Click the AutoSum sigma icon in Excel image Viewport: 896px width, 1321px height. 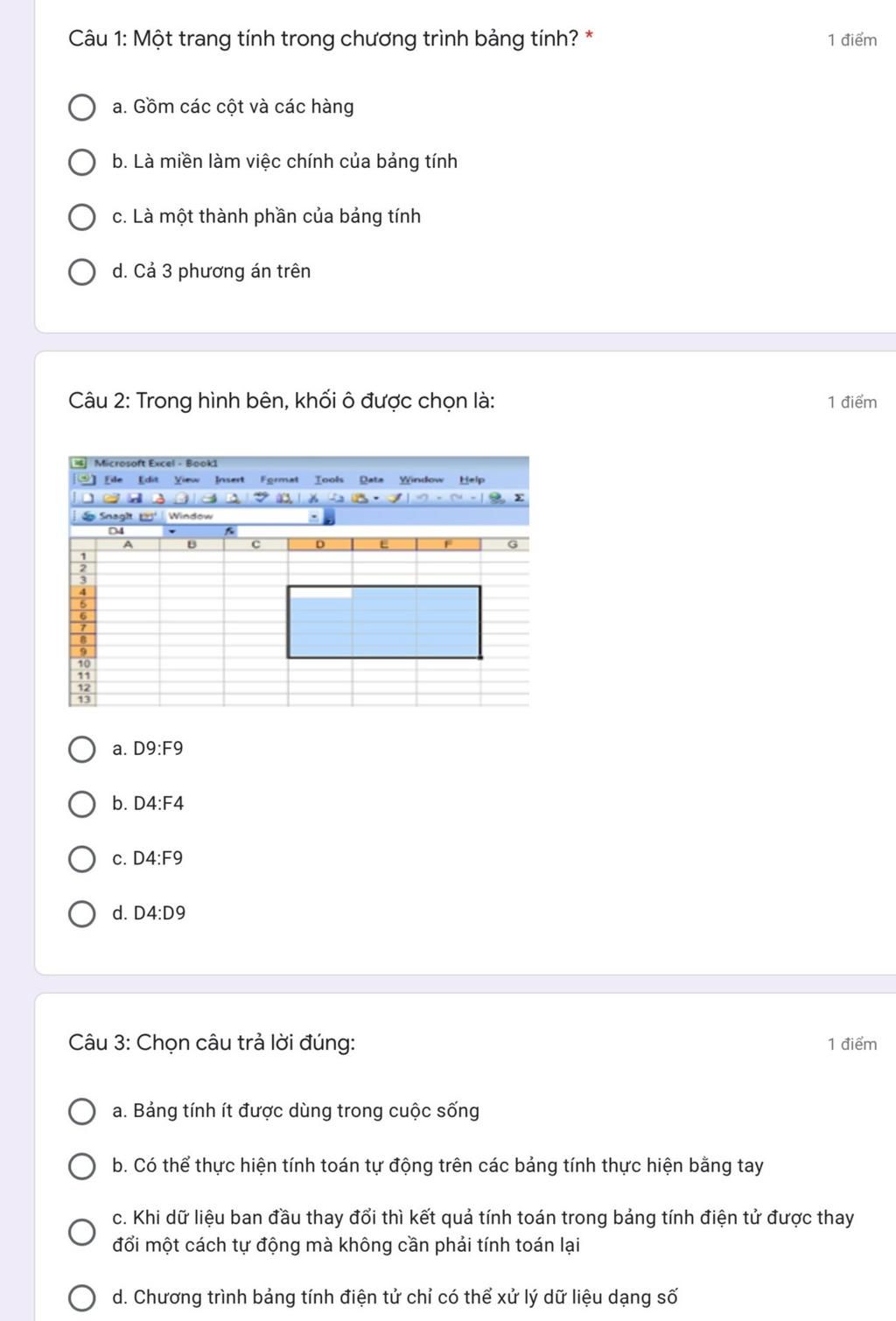519,498
